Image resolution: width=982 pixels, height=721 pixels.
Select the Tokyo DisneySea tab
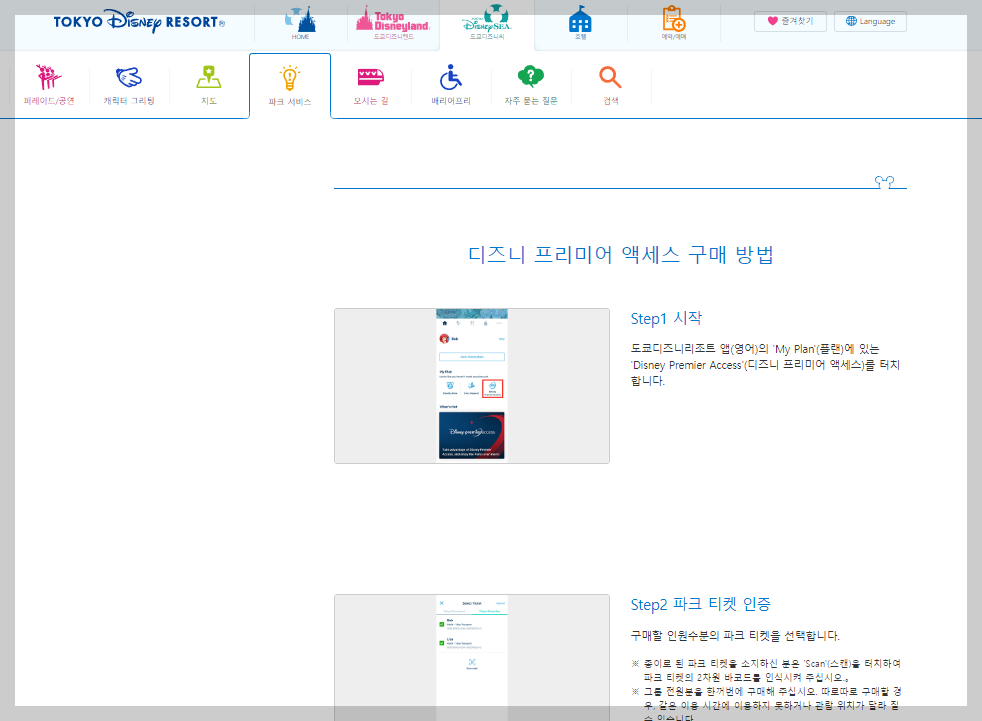[x=487, y=23]
